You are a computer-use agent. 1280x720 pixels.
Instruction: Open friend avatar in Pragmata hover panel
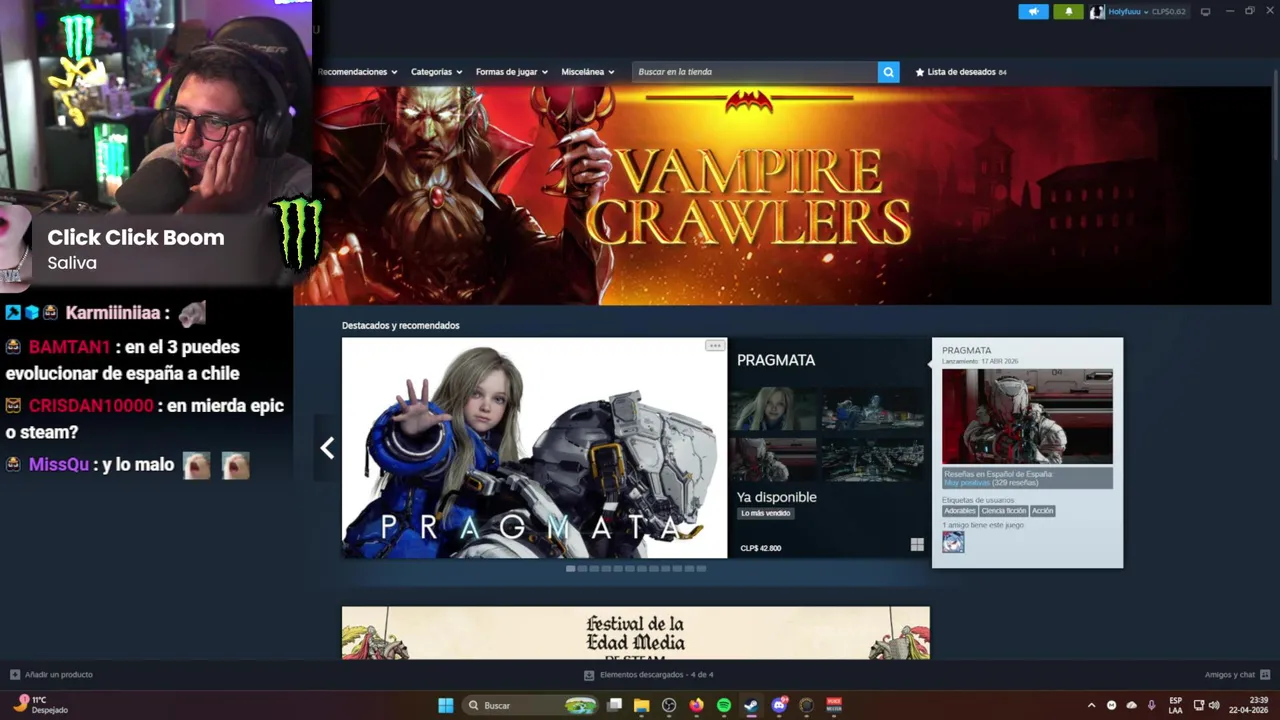tap(953, 542)
